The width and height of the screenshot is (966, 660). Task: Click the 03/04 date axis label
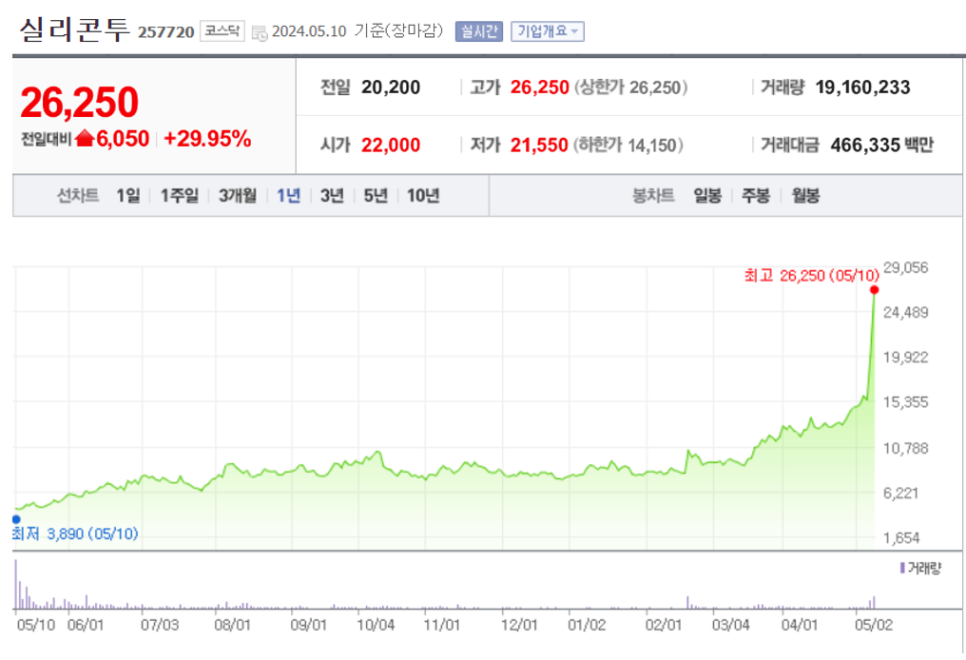pyautogui.click(x=731, y=625)
